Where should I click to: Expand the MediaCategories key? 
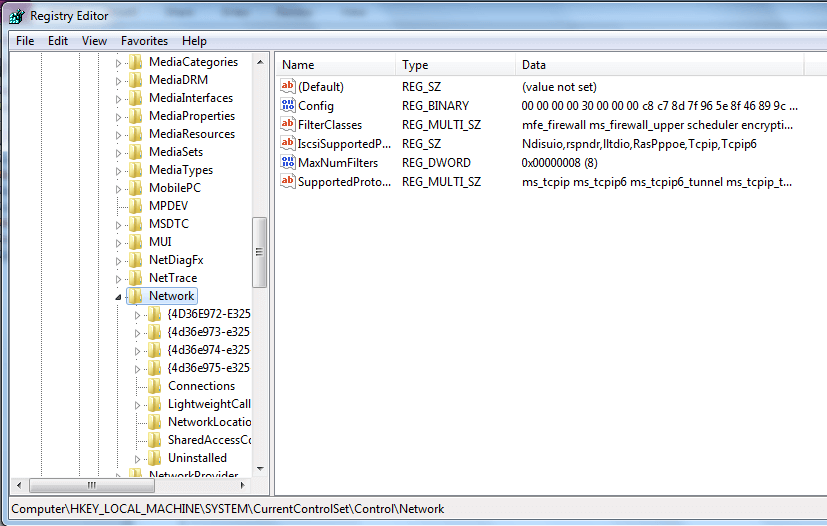click(x=118, y=63)
